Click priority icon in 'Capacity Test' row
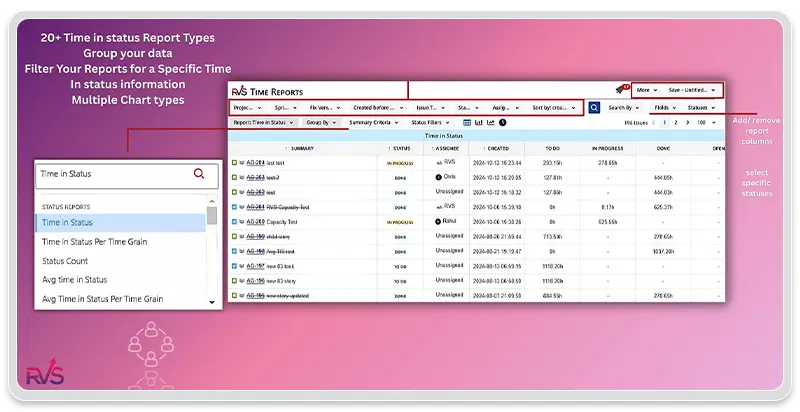The image size is (800, 412). click(x=242, y=222)
